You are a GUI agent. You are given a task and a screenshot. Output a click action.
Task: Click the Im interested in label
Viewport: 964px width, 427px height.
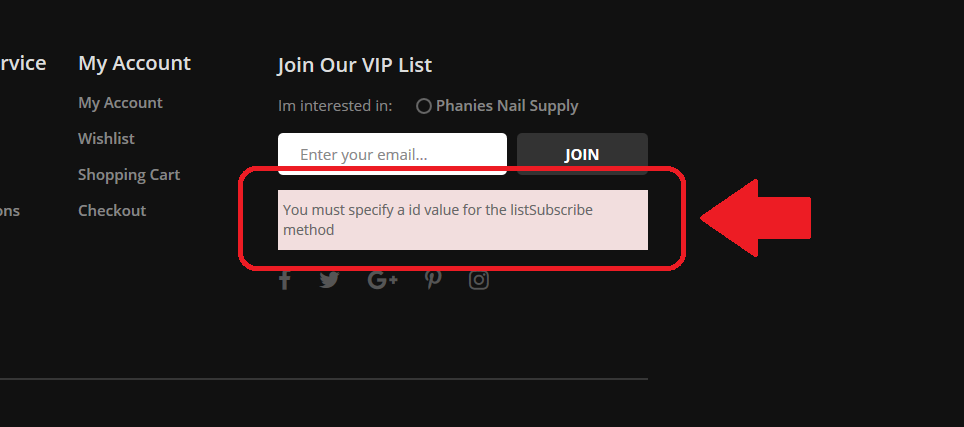pyautogui.click(x=335, y=106)
